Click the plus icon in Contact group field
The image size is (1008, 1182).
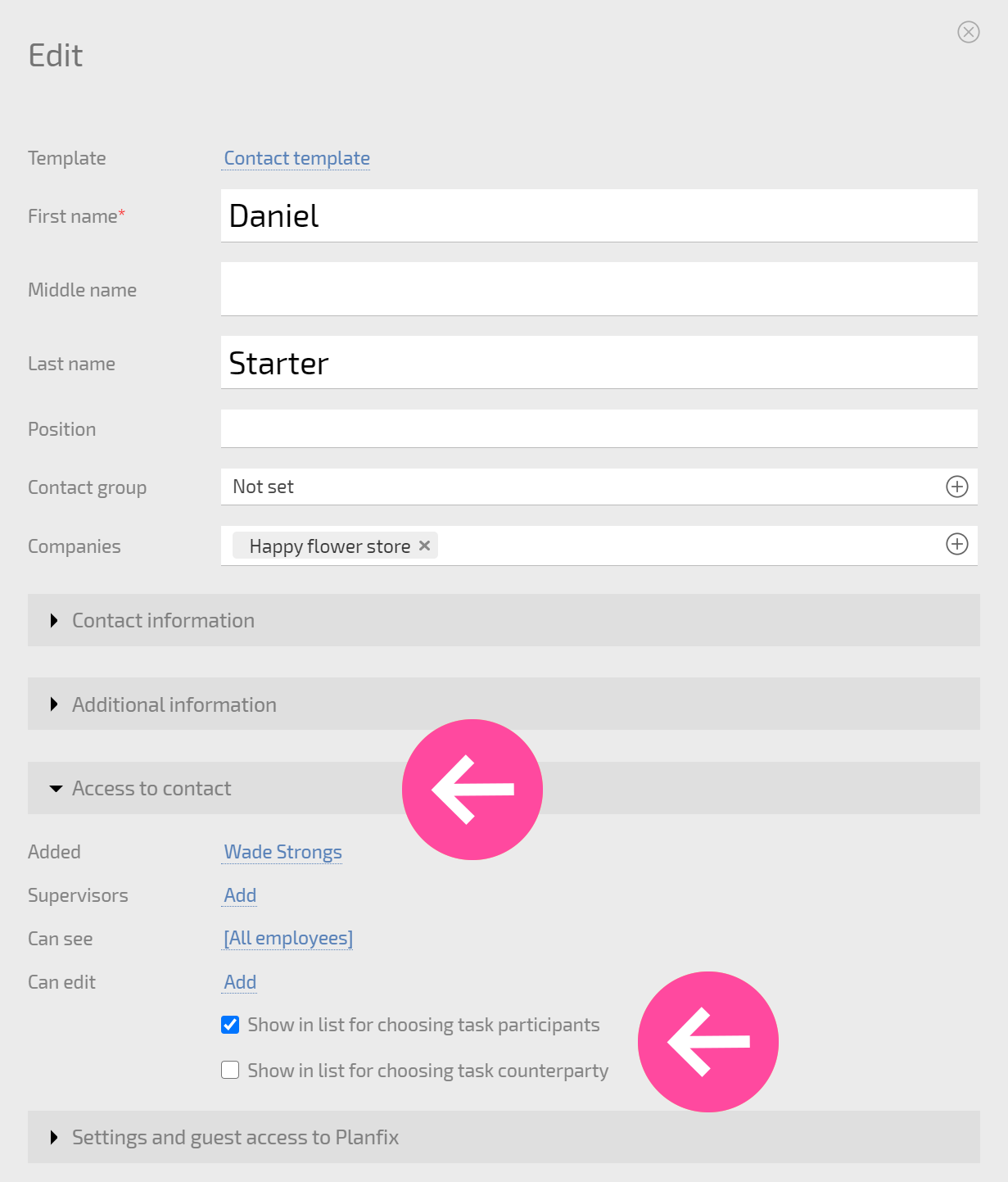pos(957,487)
